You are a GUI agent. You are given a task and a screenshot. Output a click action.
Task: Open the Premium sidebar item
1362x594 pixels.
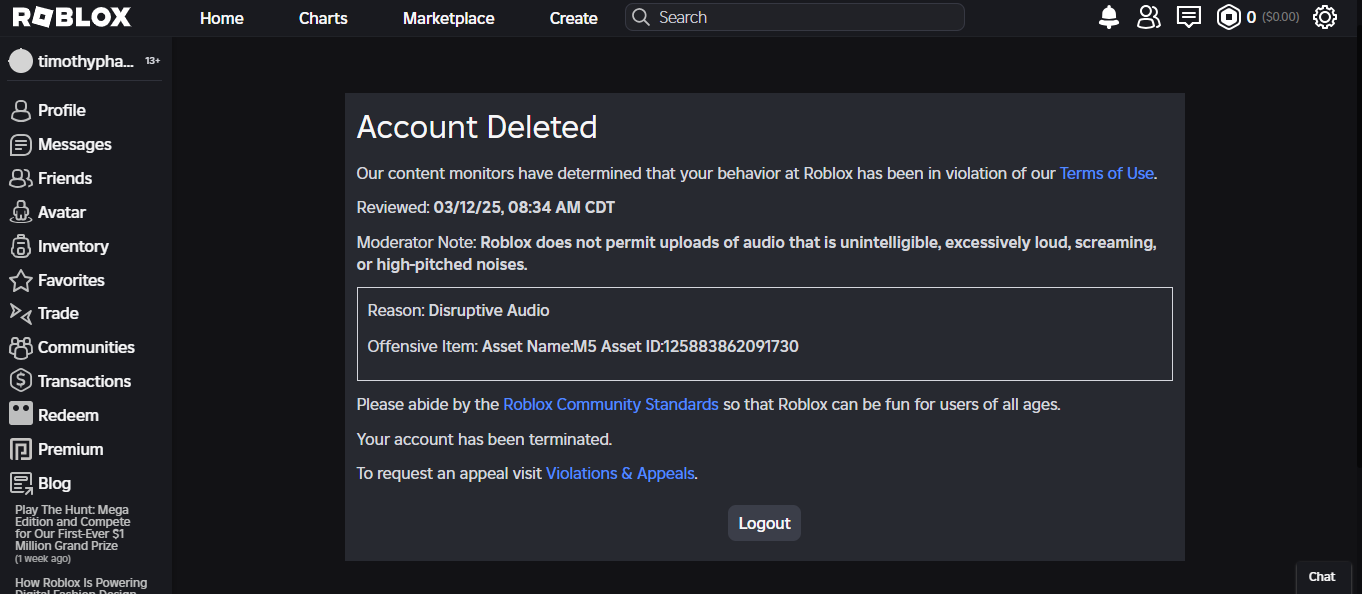point(68,449)
